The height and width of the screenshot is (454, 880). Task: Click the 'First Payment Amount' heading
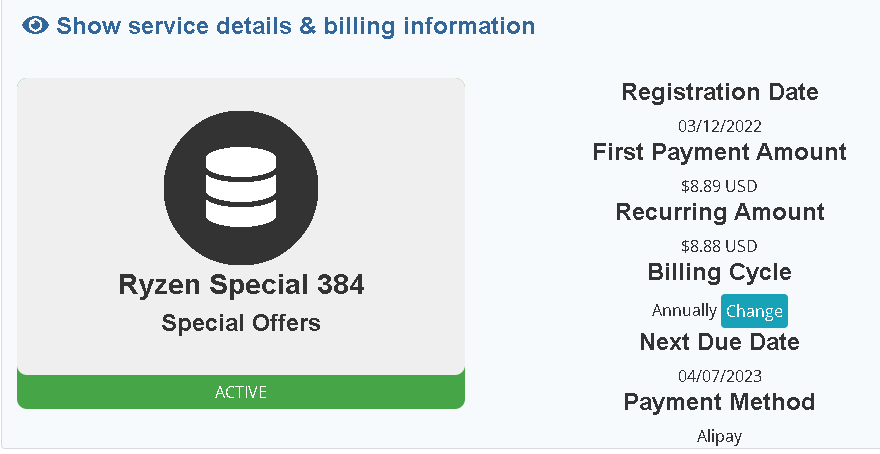720,152
